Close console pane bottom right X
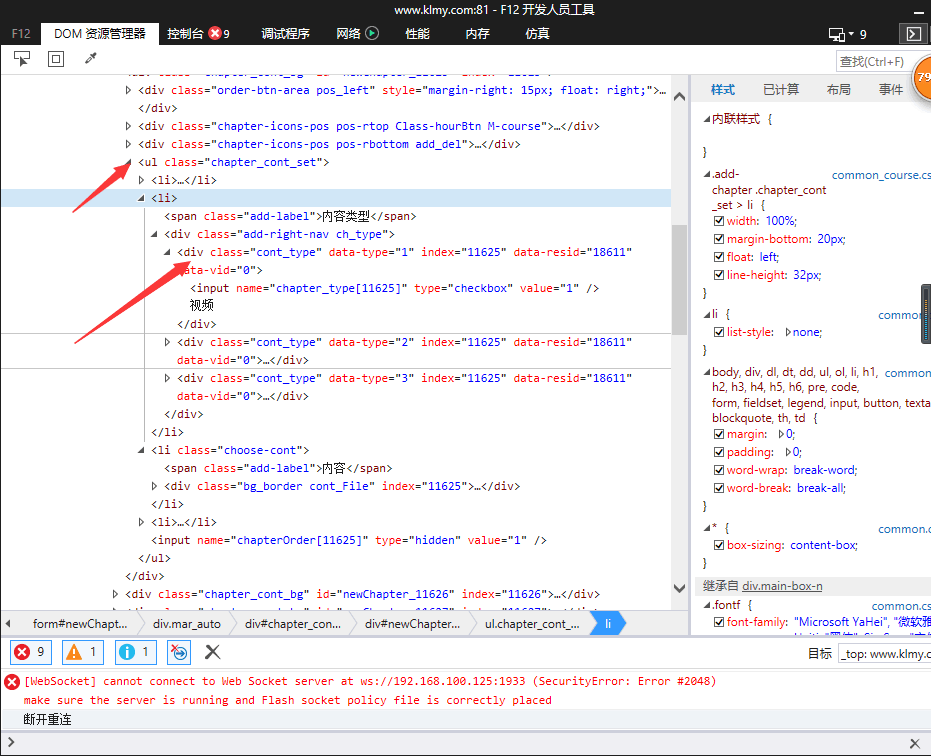Screen dimensions: 931x756 tap(914, 743)
